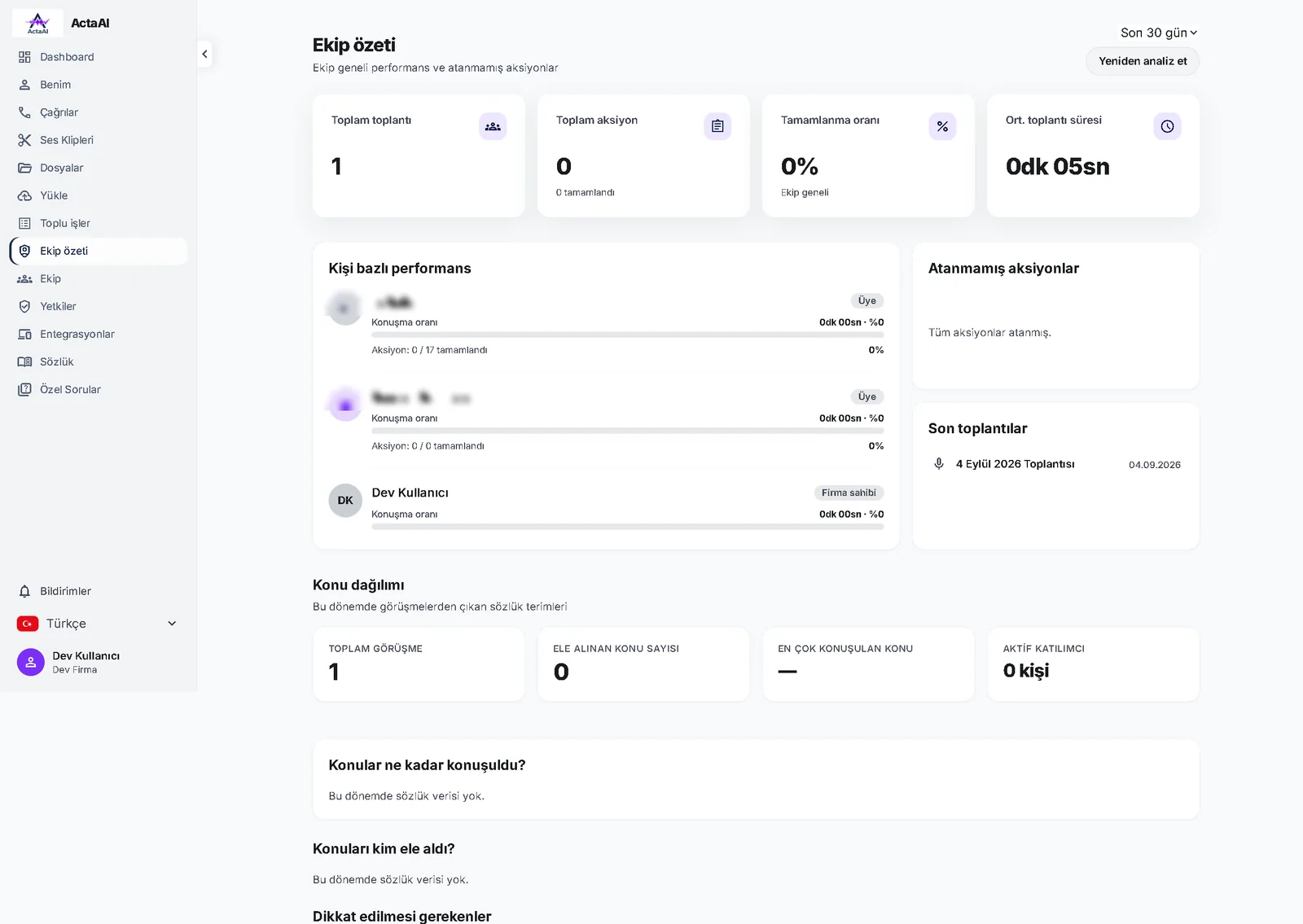Click the Sözlük book icon
The image size is (1303, 924).
(x=24, y=361)
